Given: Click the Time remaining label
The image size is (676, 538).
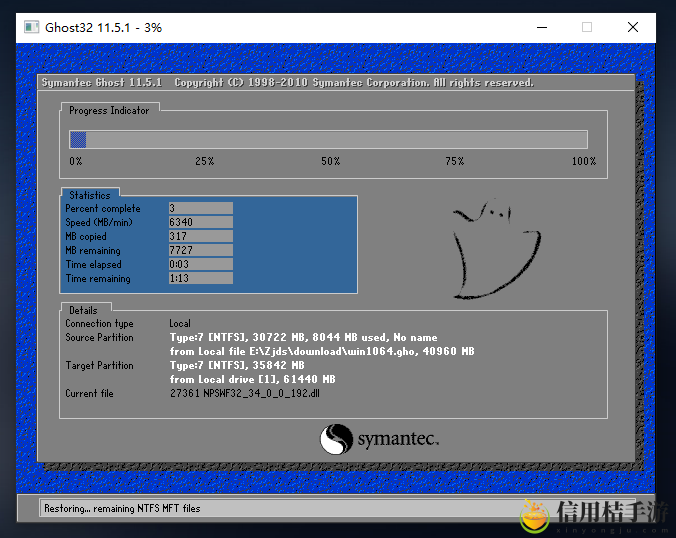Looking at the screenshot, I should coord(98,278).
